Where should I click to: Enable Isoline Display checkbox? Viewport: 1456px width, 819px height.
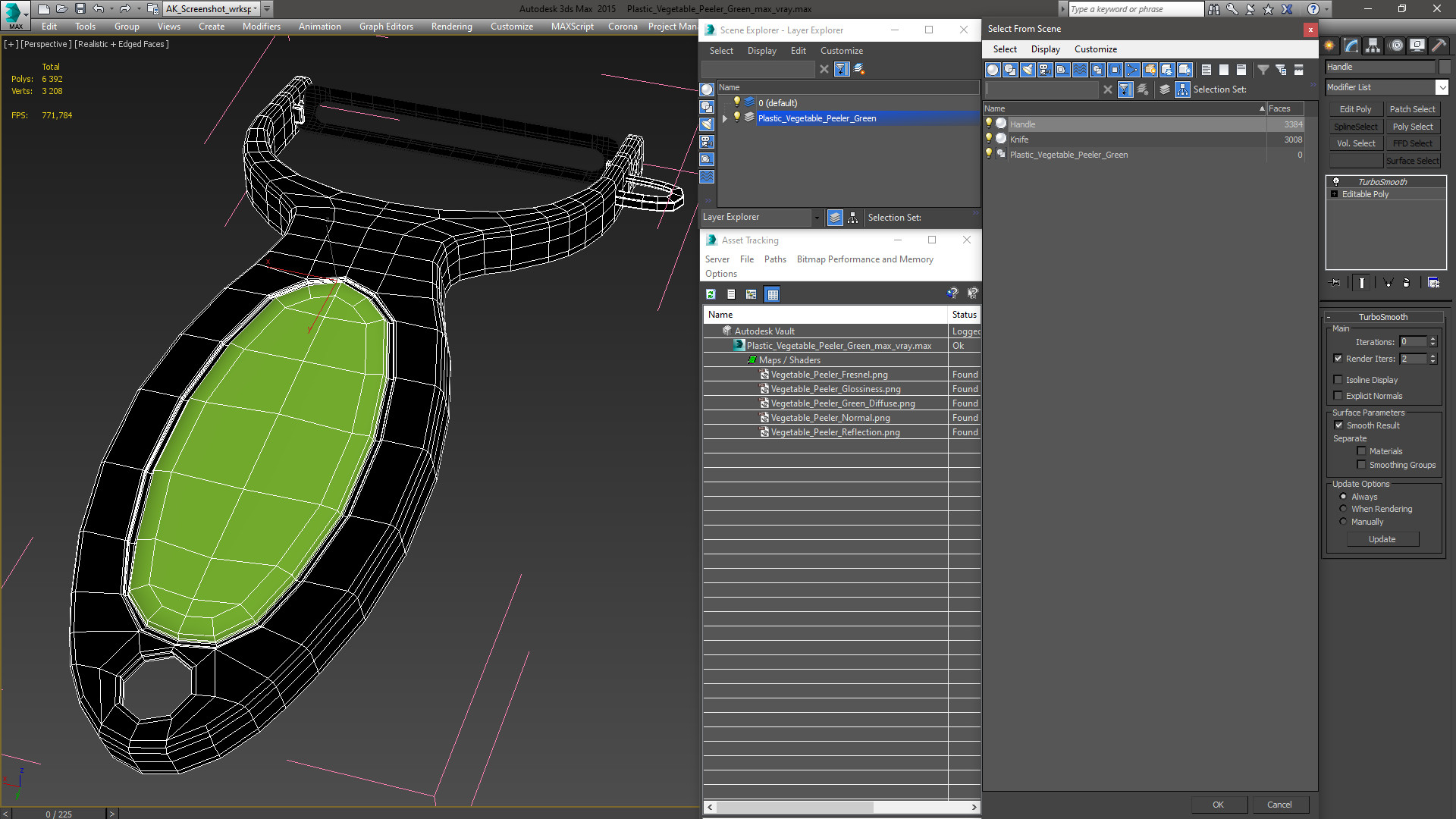[x=1338, y=380]
